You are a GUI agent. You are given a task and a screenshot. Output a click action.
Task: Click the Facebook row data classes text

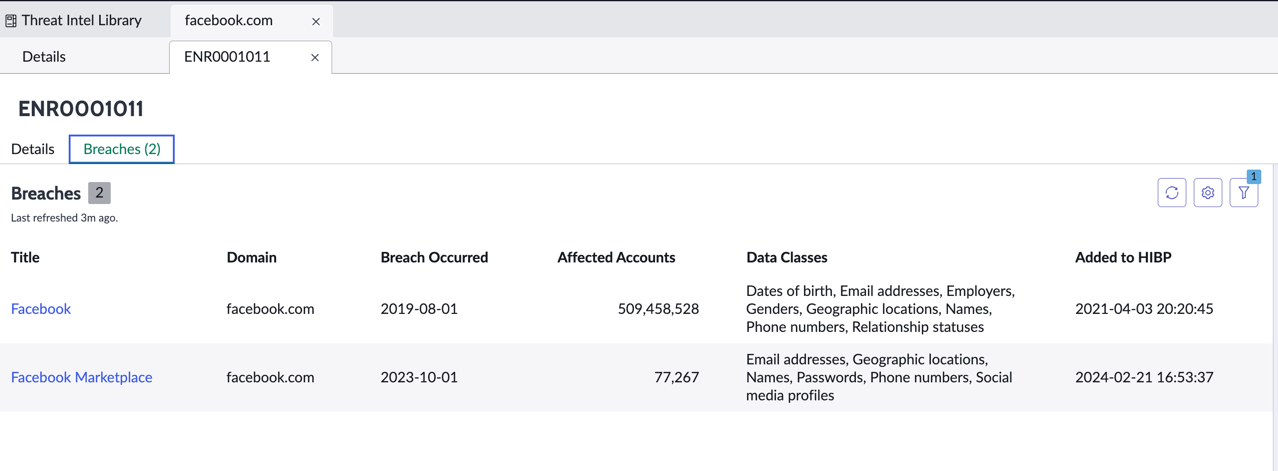(x=880, y=309)
